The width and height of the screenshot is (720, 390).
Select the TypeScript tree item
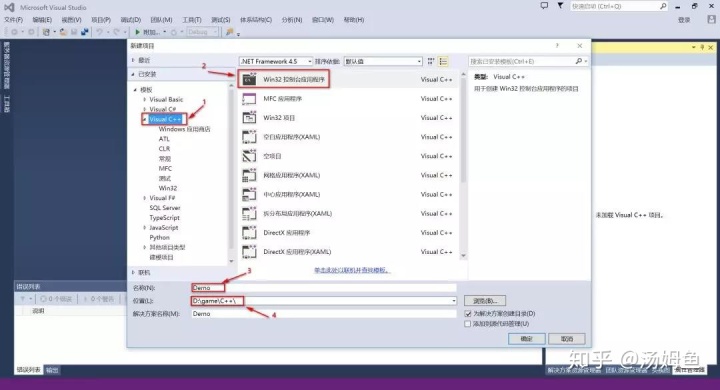click(x=164, y=218)
